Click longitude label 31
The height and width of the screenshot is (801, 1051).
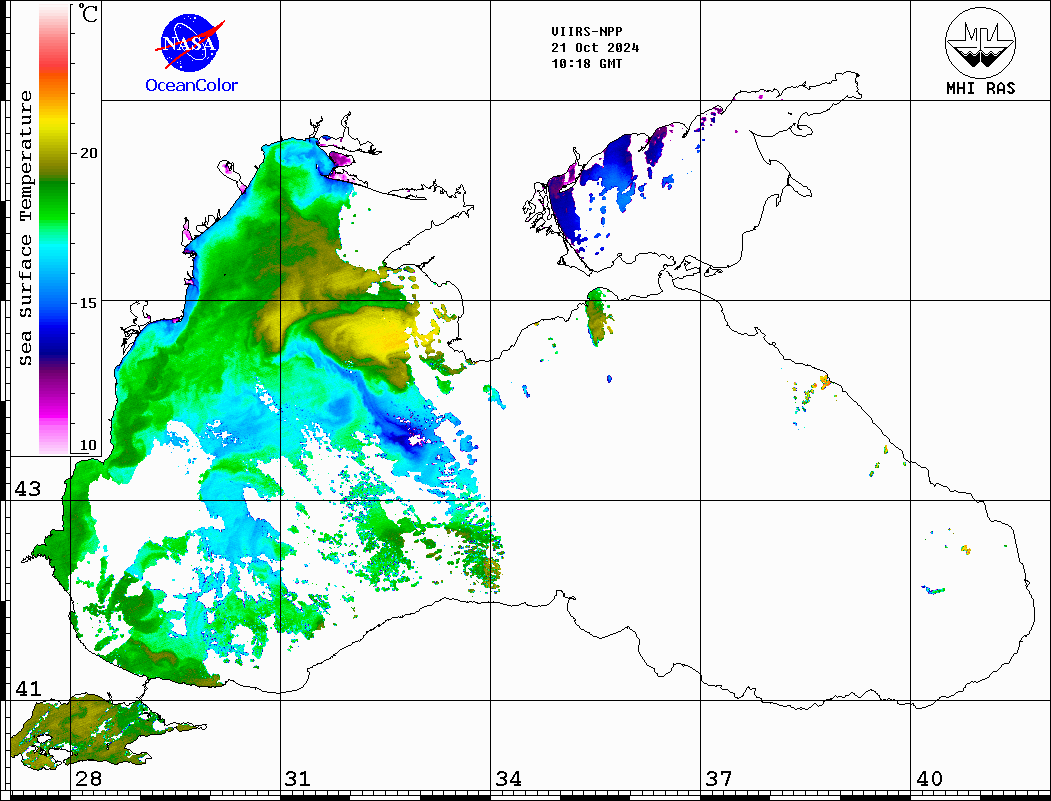[298, 778]
